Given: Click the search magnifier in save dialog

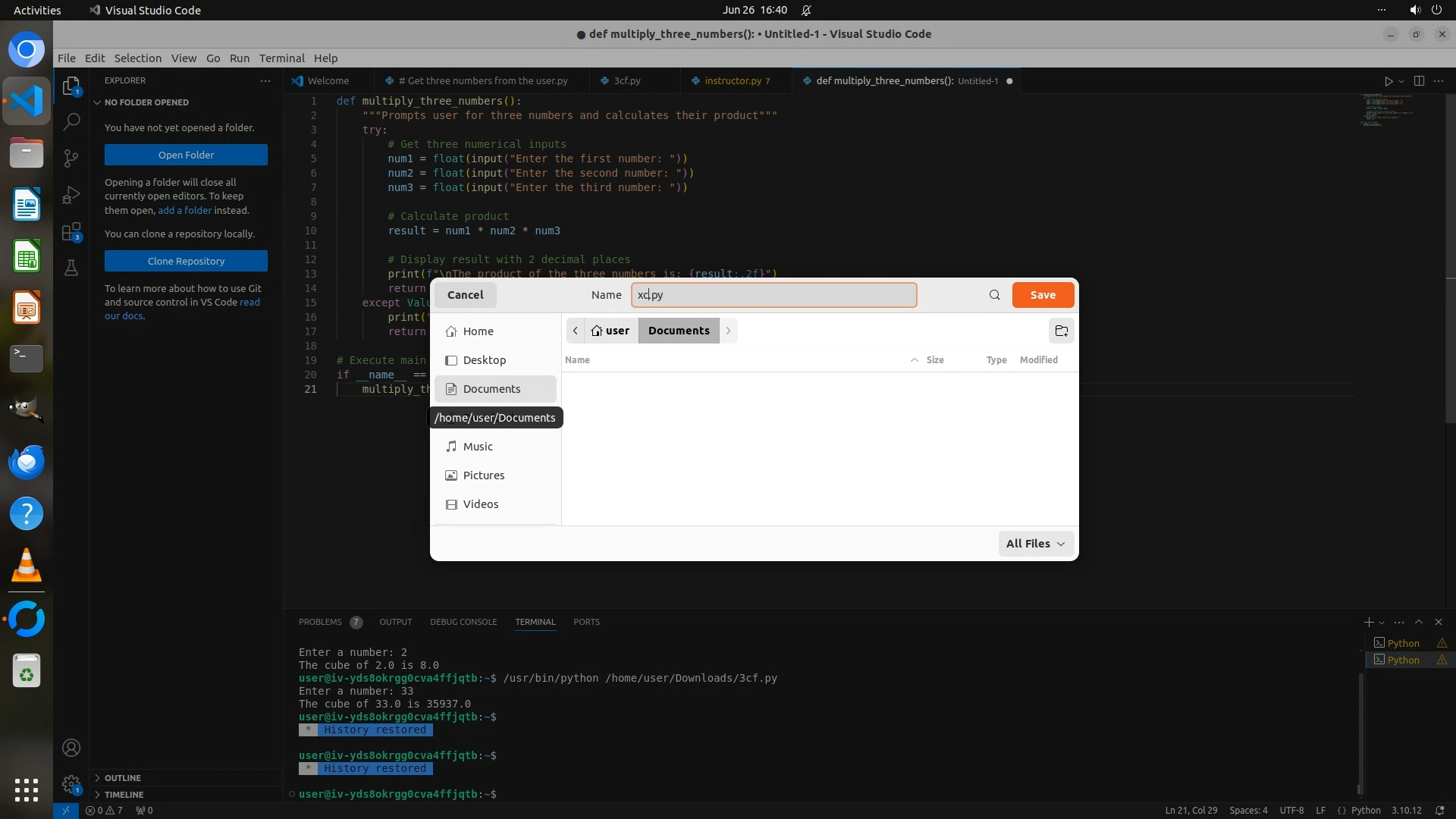Looking at the screenshot, I should click(994, 295).
